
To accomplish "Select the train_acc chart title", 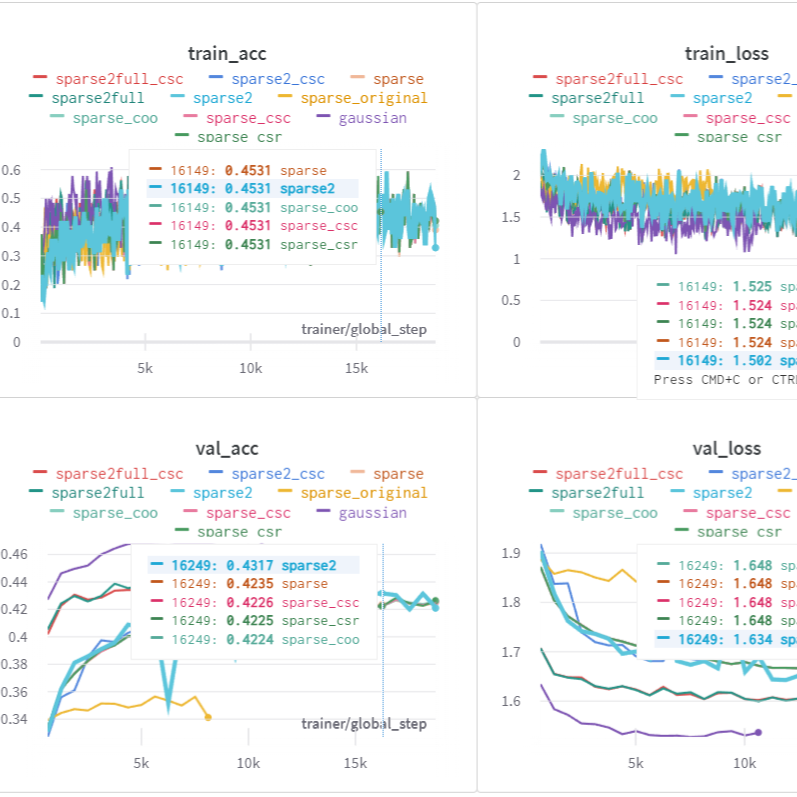I will (x=227, y=53).
